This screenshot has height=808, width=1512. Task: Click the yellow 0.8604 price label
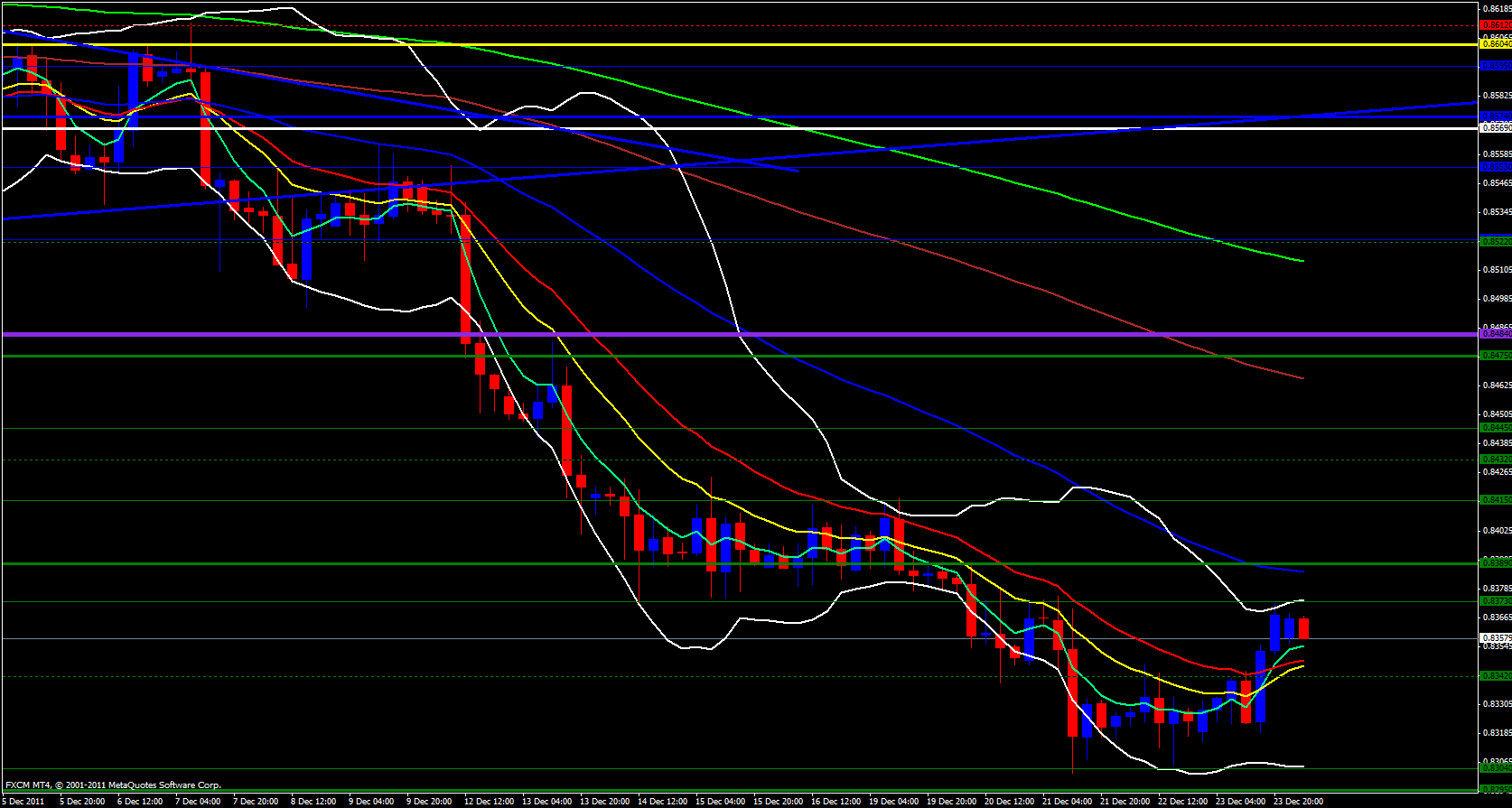coord(1495,43)
